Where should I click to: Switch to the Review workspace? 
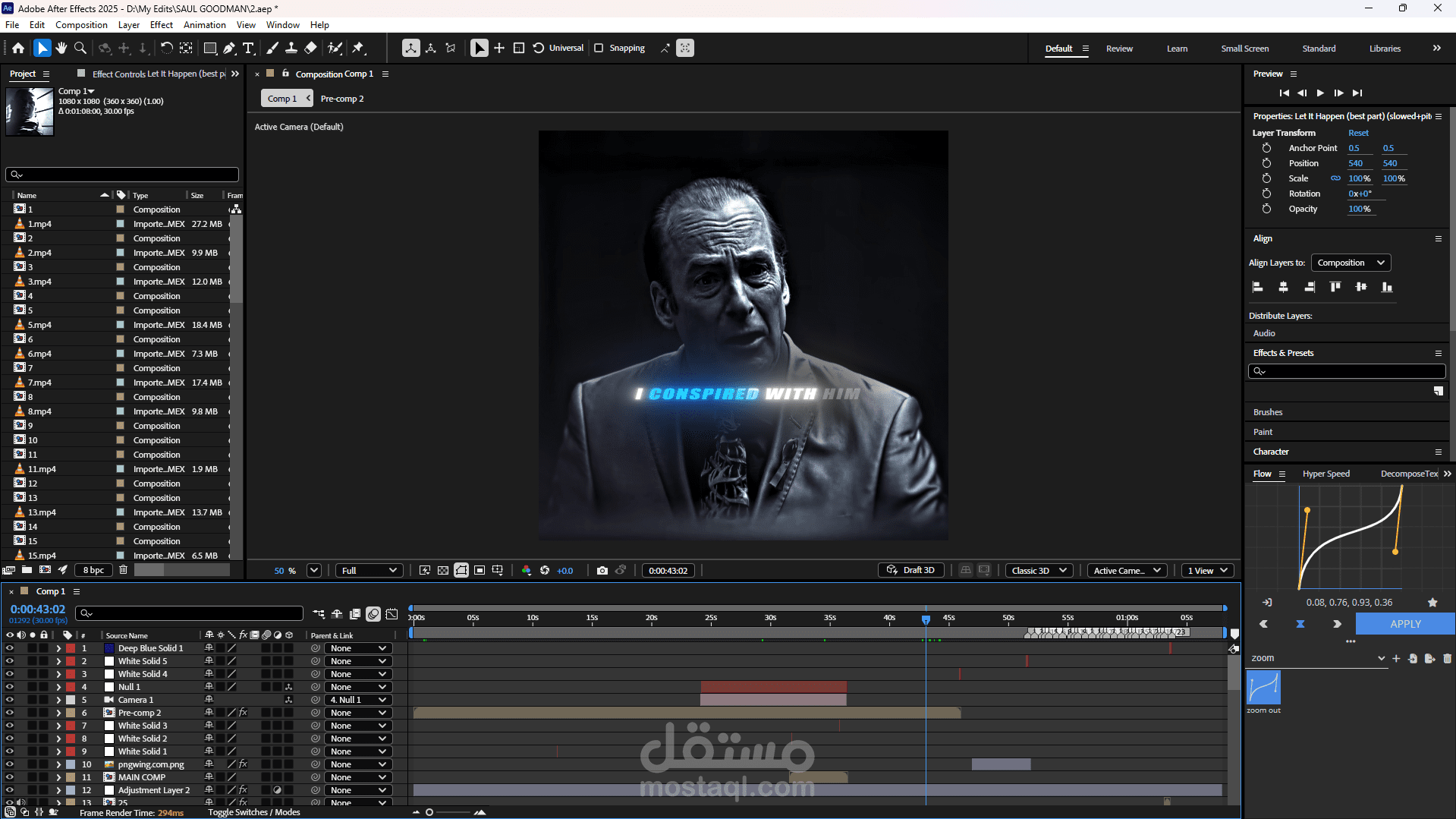[1119, 49]
